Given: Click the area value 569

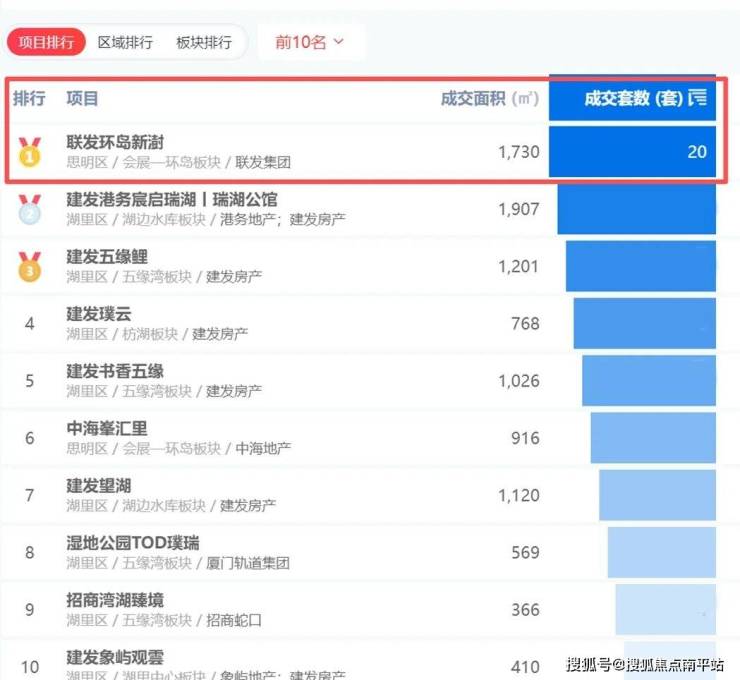Looking at the screenshot, I should [x=525, y=553].
